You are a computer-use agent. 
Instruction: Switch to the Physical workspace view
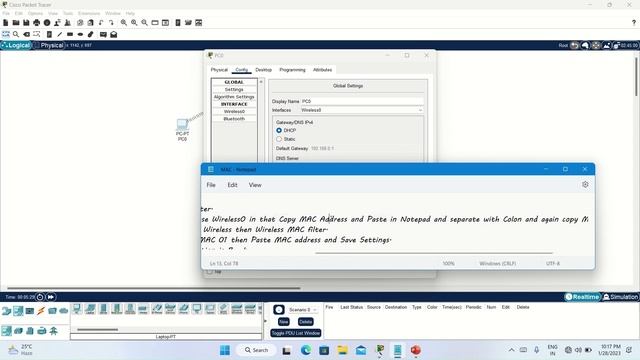coord(49,45)
